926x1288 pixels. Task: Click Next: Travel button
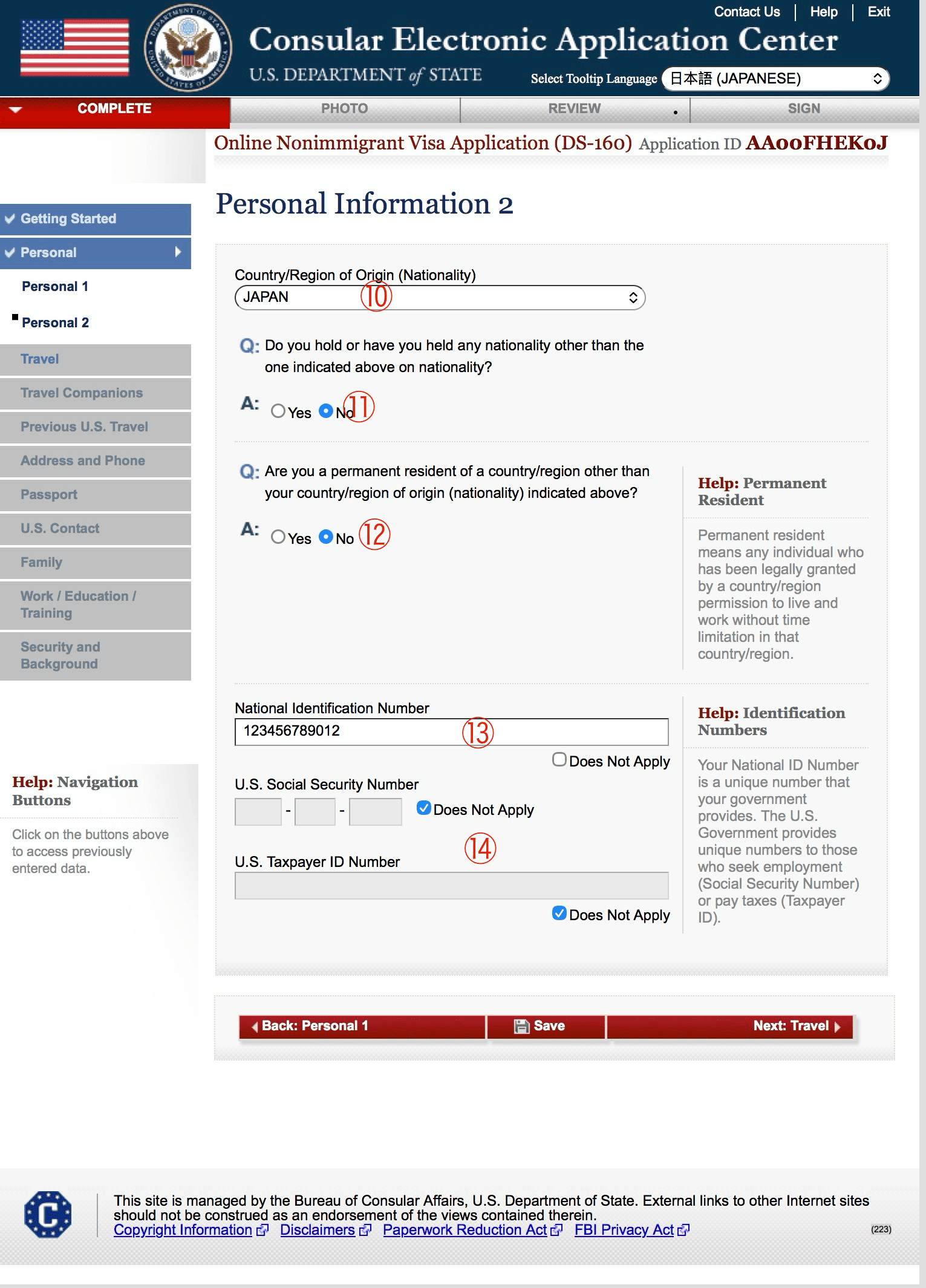[730, 1027]
